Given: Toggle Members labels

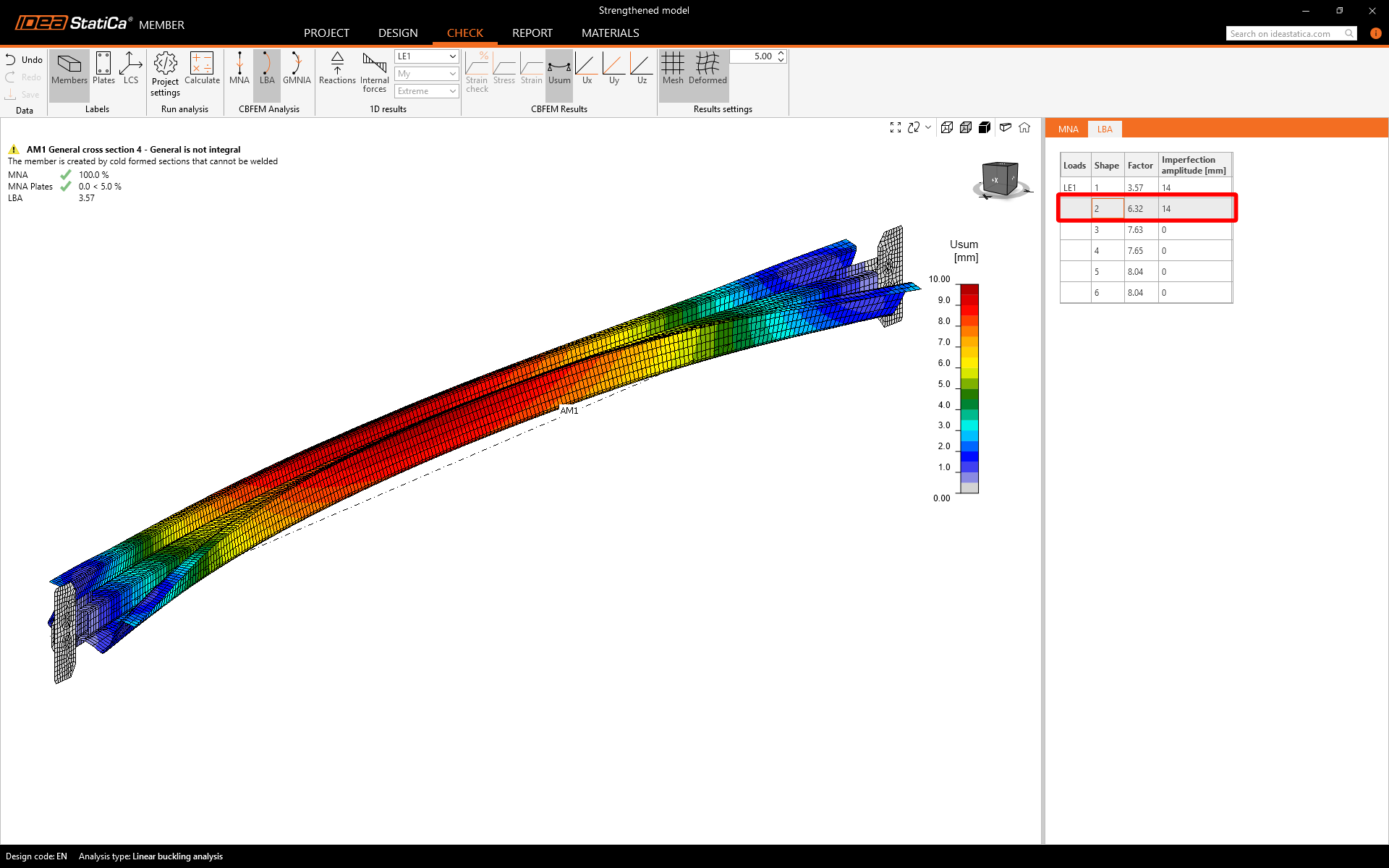Looking at the screenshot, I should pyautogui.click(x=69, y=68).
